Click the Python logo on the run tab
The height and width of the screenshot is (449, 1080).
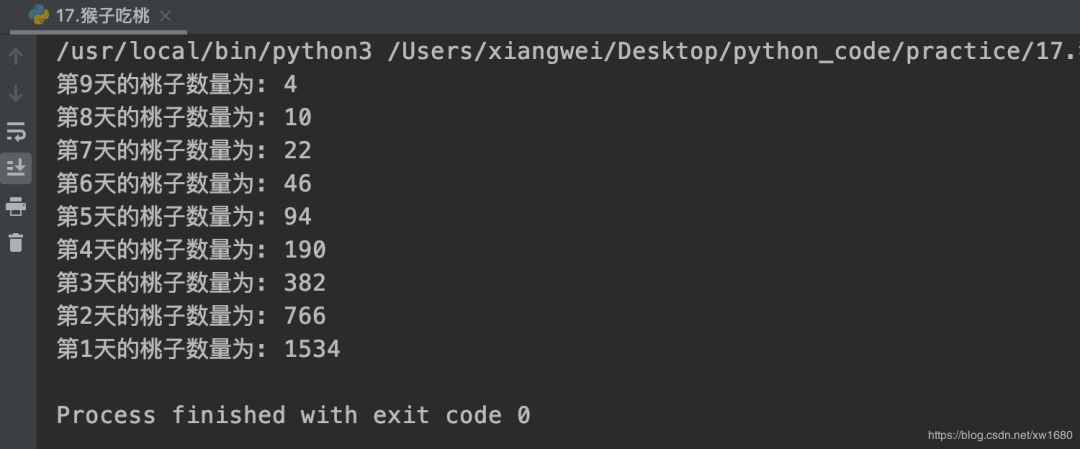[40, 16]
